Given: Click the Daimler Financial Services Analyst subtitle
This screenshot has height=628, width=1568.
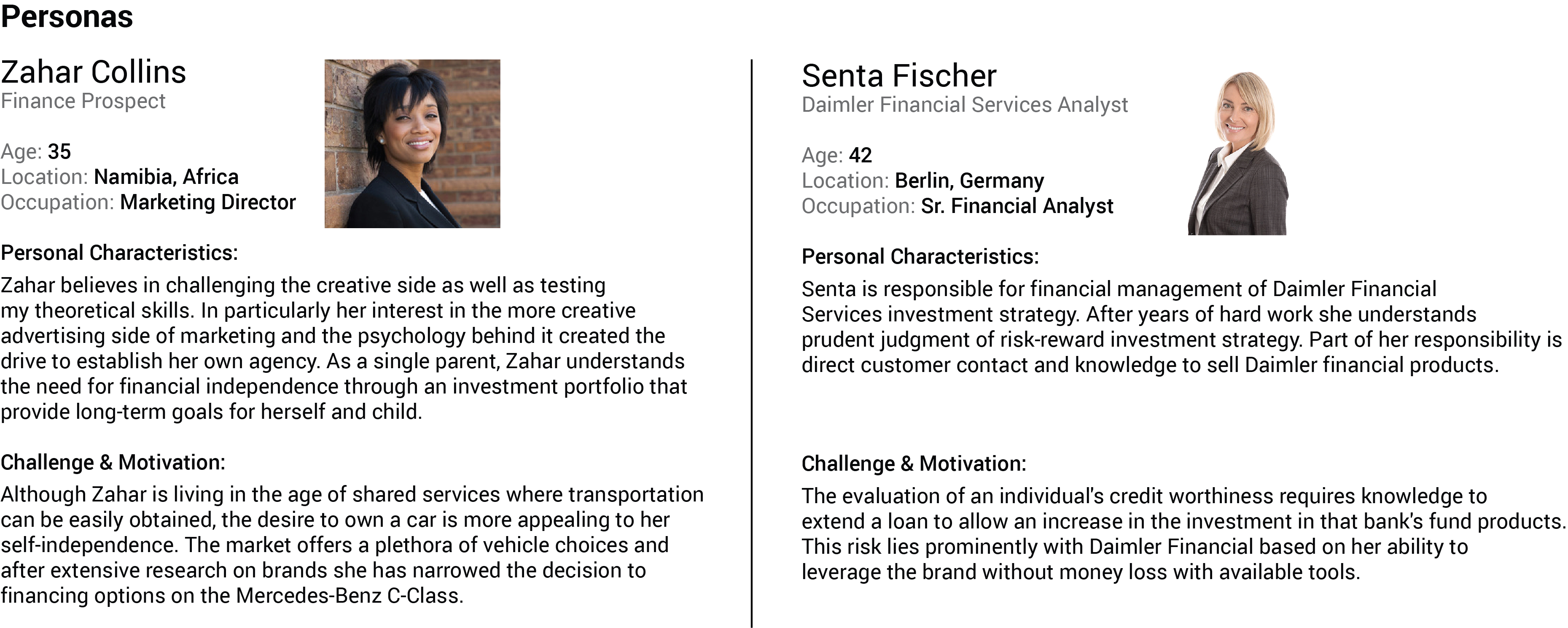Looking at the screenshot, I should [964, 105].
